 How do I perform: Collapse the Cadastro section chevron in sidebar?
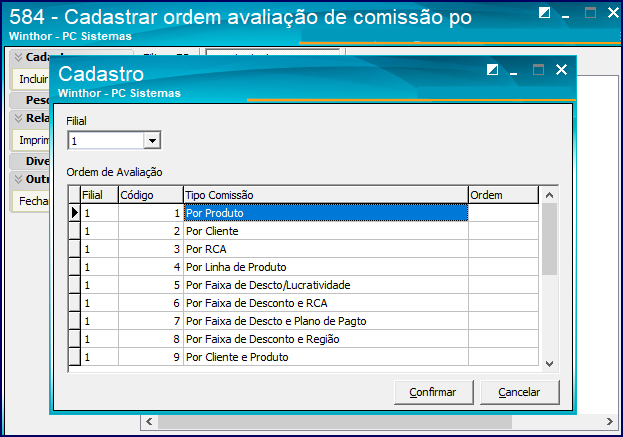(18, 57)
